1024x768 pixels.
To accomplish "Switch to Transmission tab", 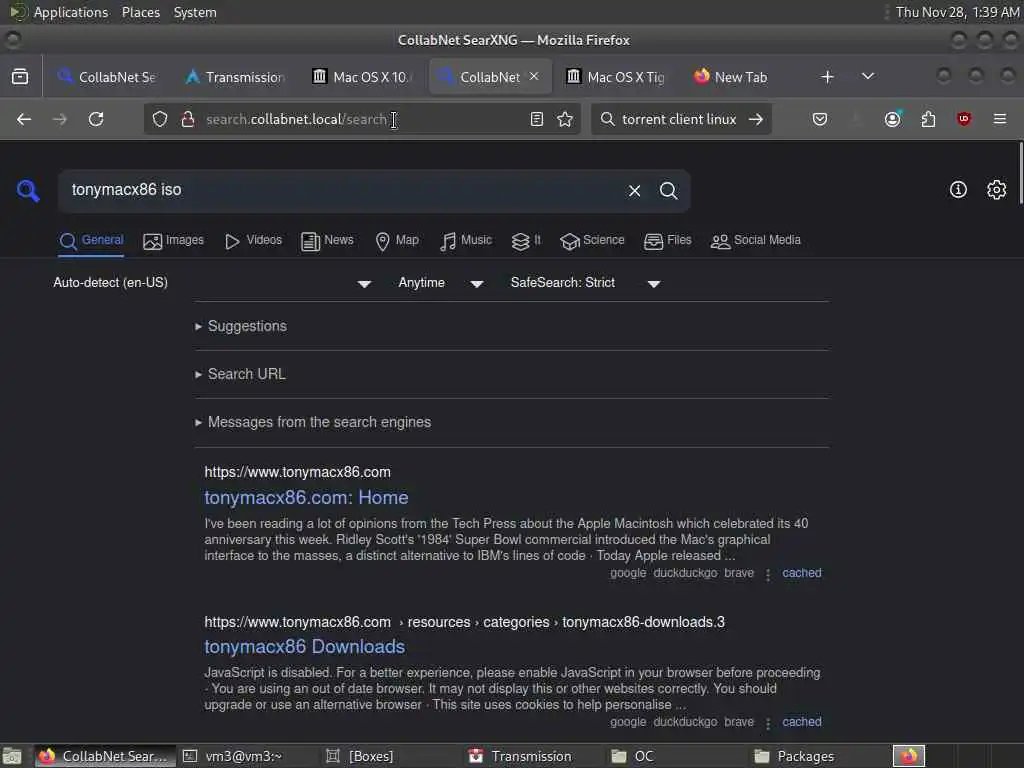I will (x=236, y=76).
